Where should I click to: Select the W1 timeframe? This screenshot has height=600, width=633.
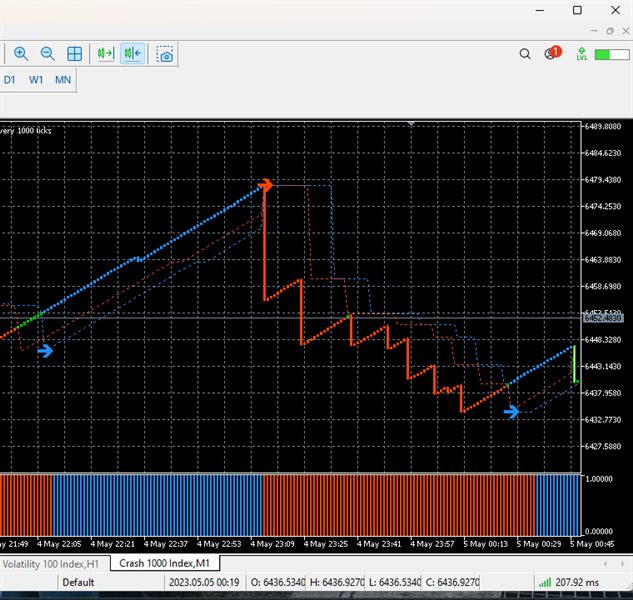click(x=36, y=80)
